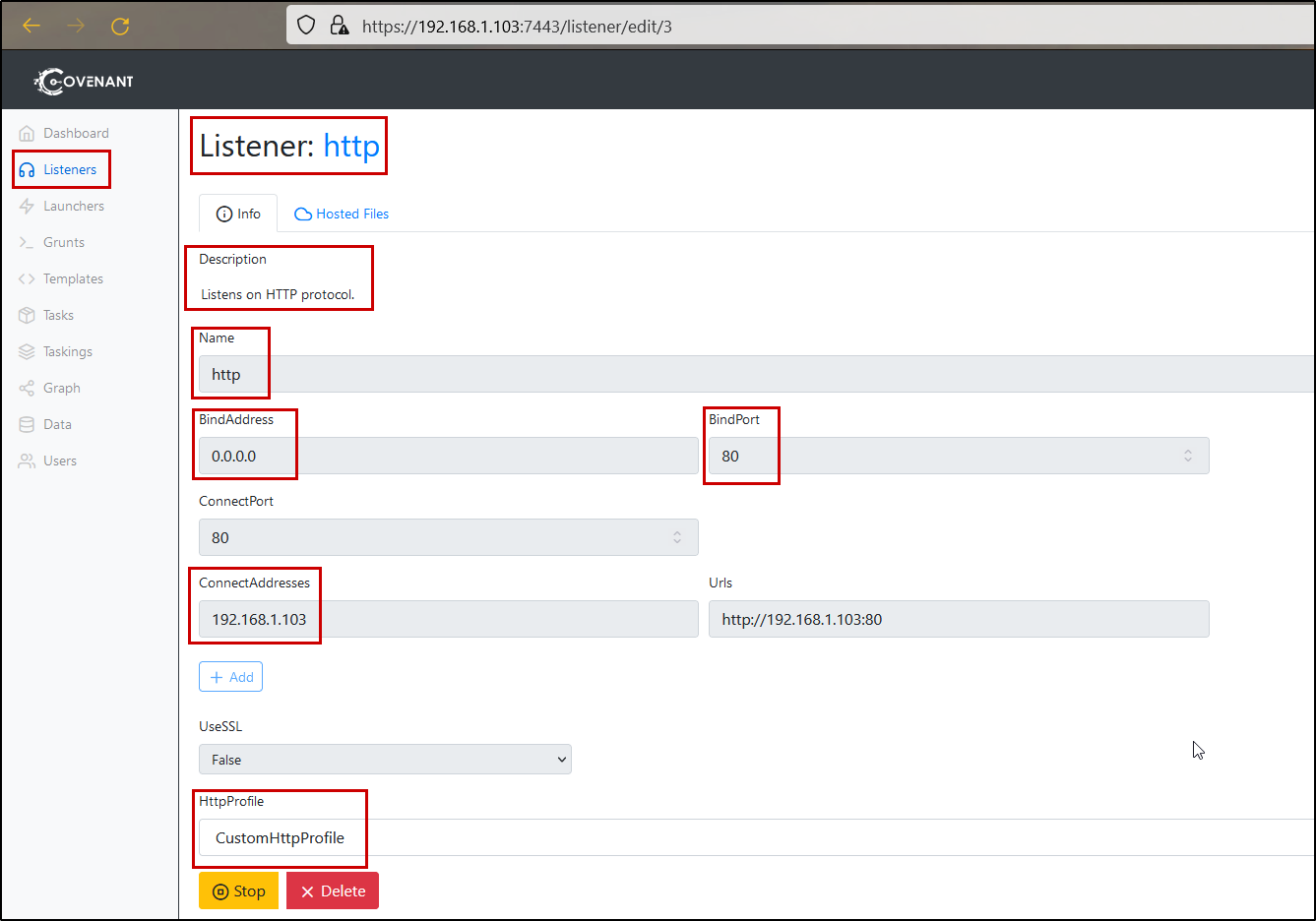Navigate to Taskings
This screenshot has height=921, width=1316.
68,351
